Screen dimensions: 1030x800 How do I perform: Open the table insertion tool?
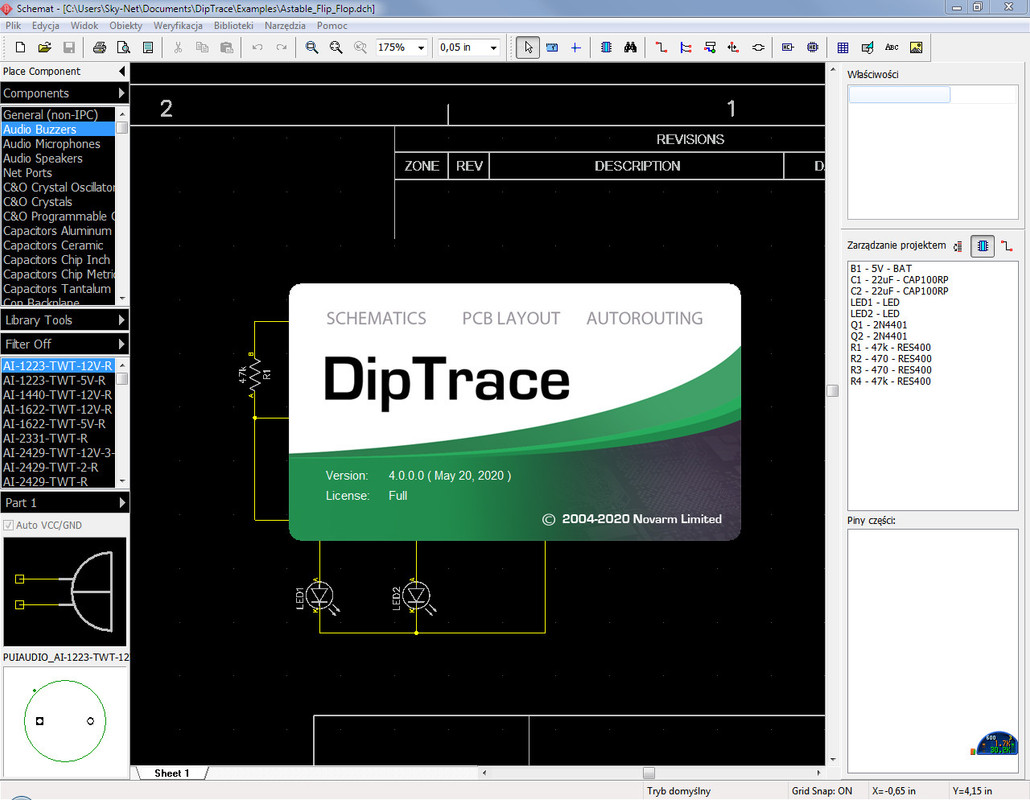click(x=843, y=47)
